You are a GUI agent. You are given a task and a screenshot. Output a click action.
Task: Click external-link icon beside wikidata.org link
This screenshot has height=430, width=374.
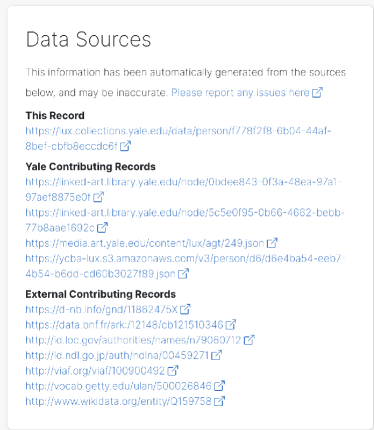(219, 401)
